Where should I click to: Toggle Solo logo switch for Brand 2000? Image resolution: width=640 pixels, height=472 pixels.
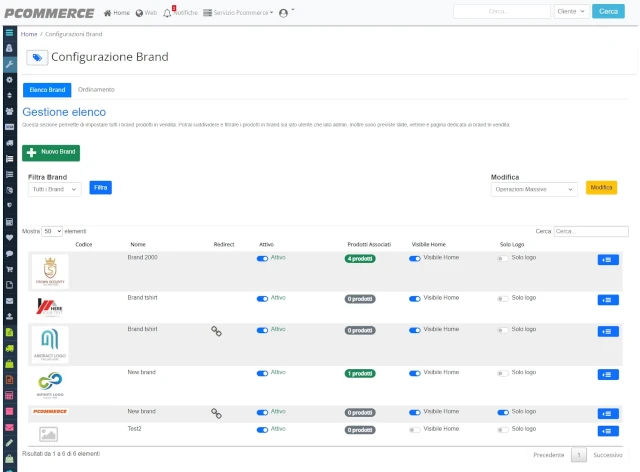(x=503, y=258)
